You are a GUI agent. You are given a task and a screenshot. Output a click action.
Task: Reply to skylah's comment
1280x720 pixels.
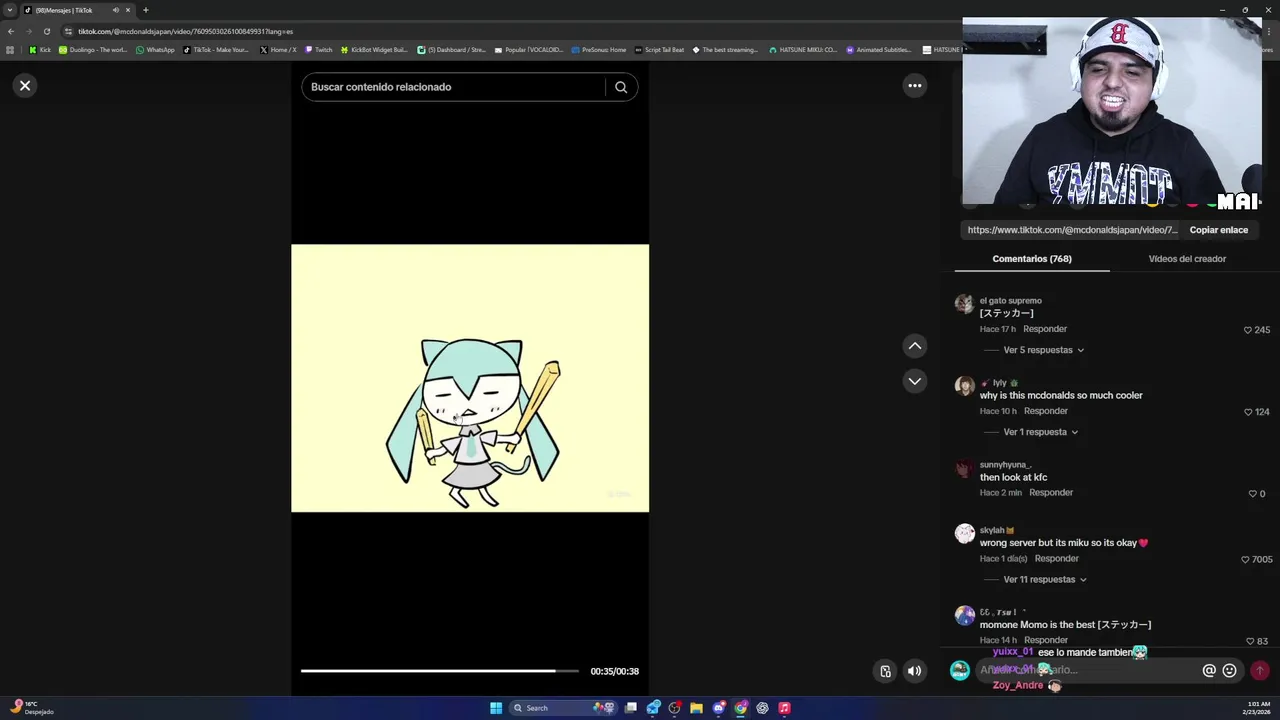[1057, 559]
